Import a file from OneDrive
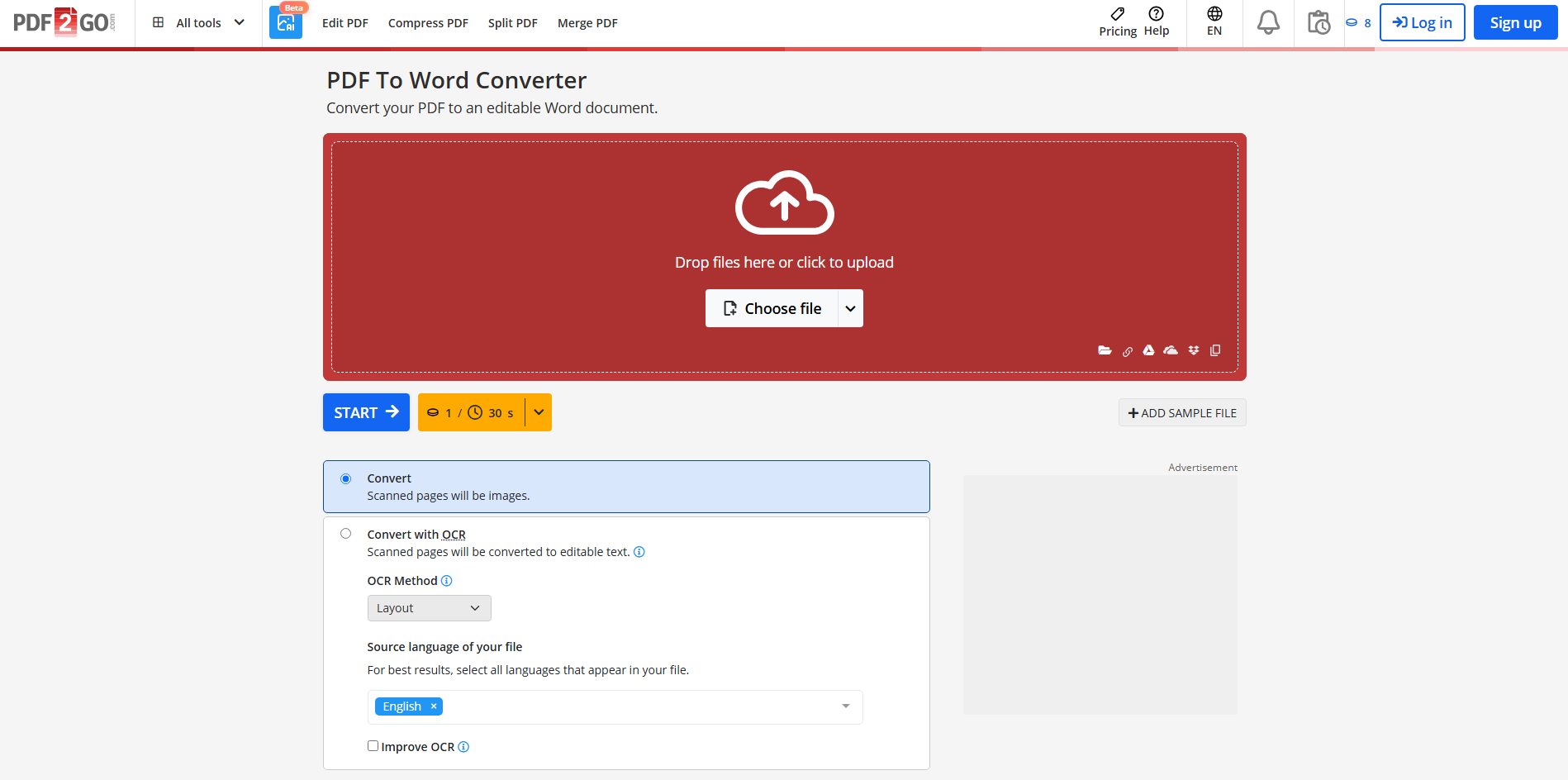1568x780 pixels. [x=1171, y=350]
